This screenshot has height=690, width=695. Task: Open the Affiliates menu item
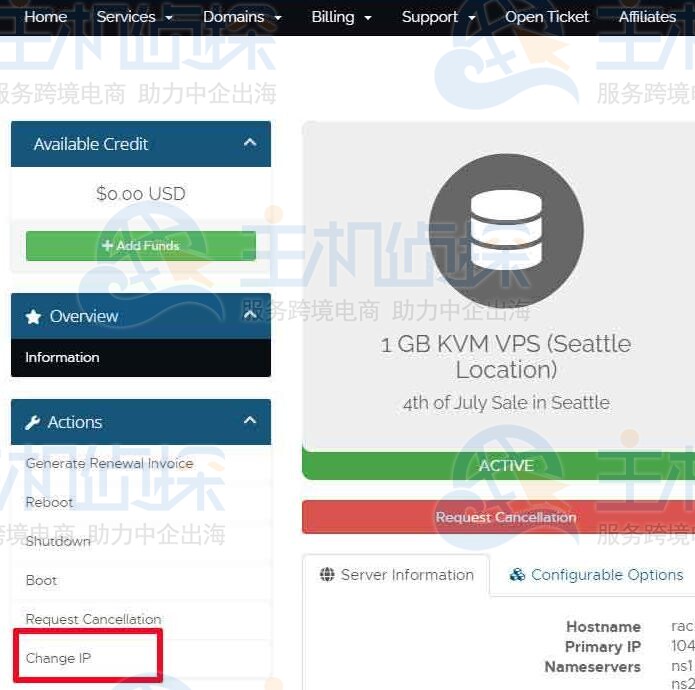(647, 17)
